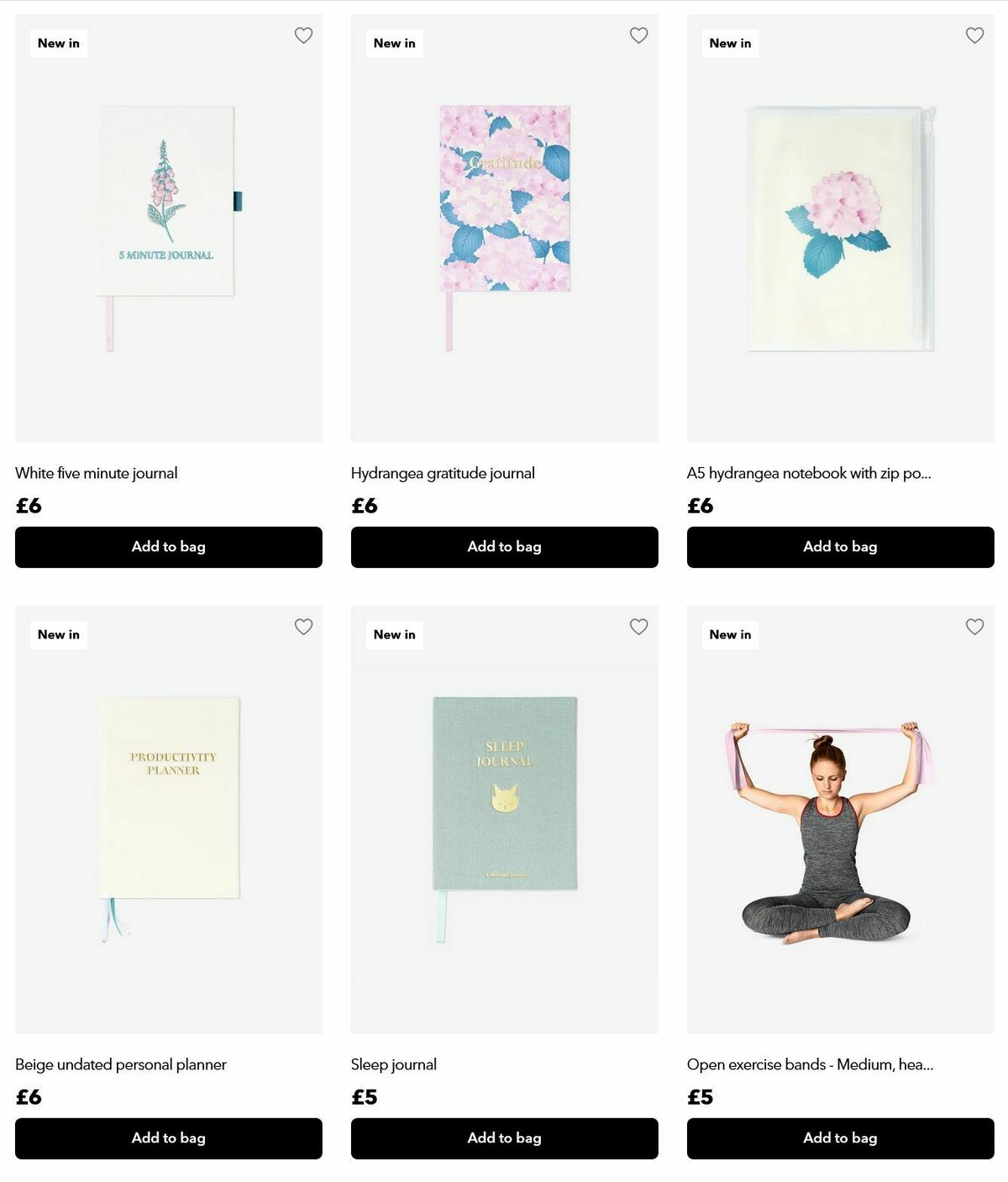Favorite the Hydrangea gratitude journal heart

point(638,35)
